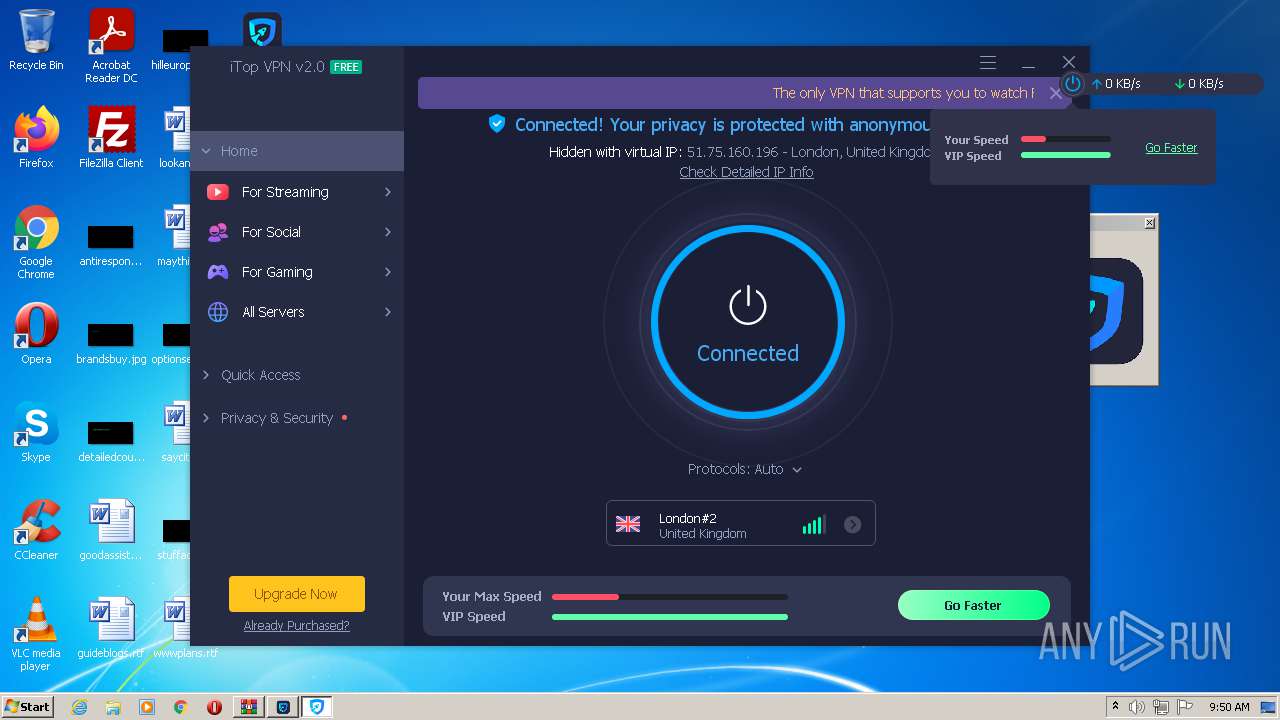This screenshot has width=1280, height=720.
Task: Click the FREE badge next to title
Action: coord(346,67)
